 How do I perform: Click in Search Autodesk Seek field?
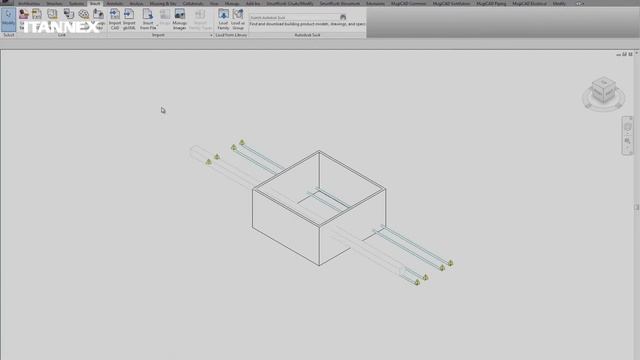click(294, 18)
